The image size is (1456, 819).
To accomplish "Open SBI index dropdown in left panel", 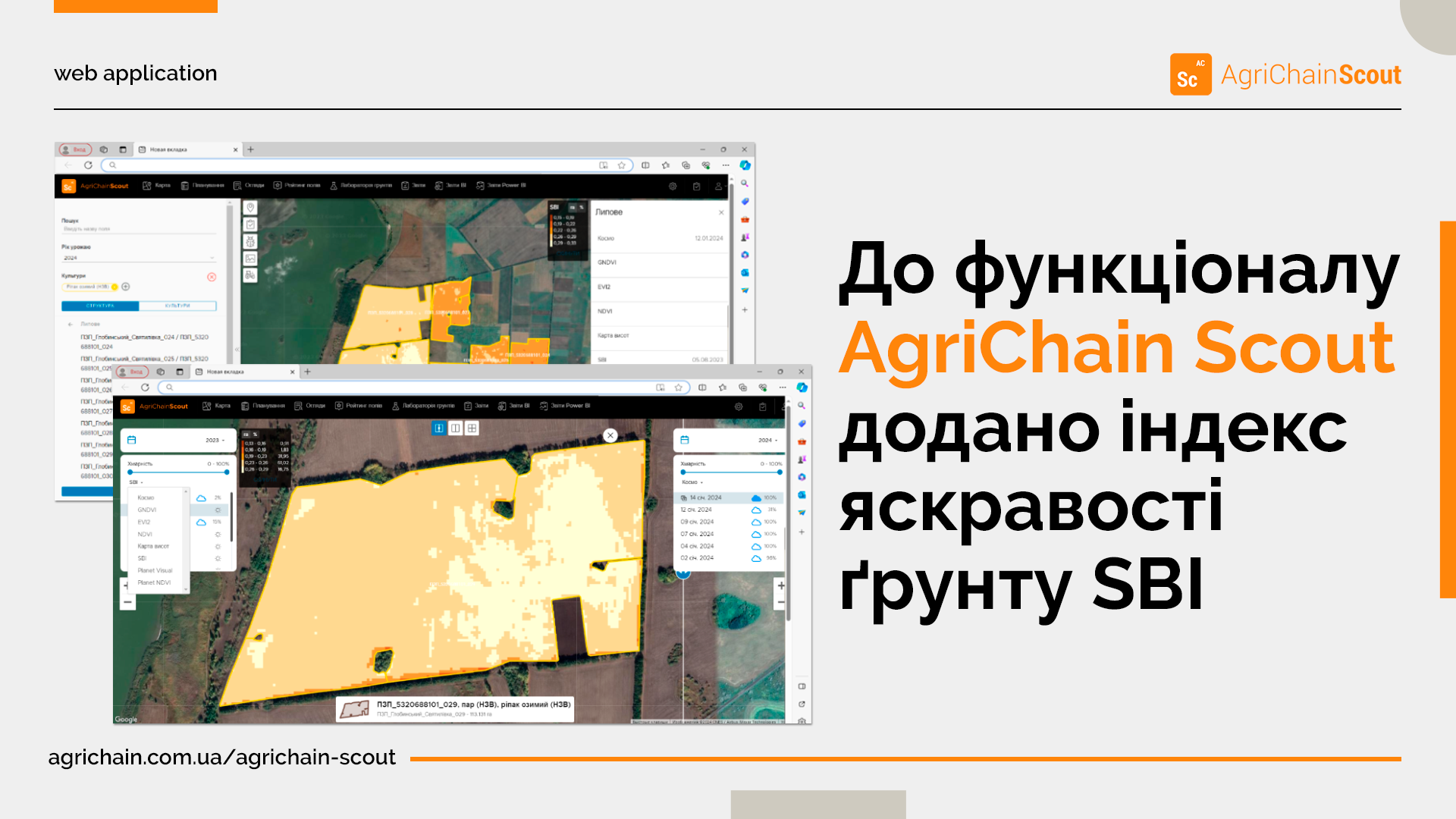I will (136, 482).
